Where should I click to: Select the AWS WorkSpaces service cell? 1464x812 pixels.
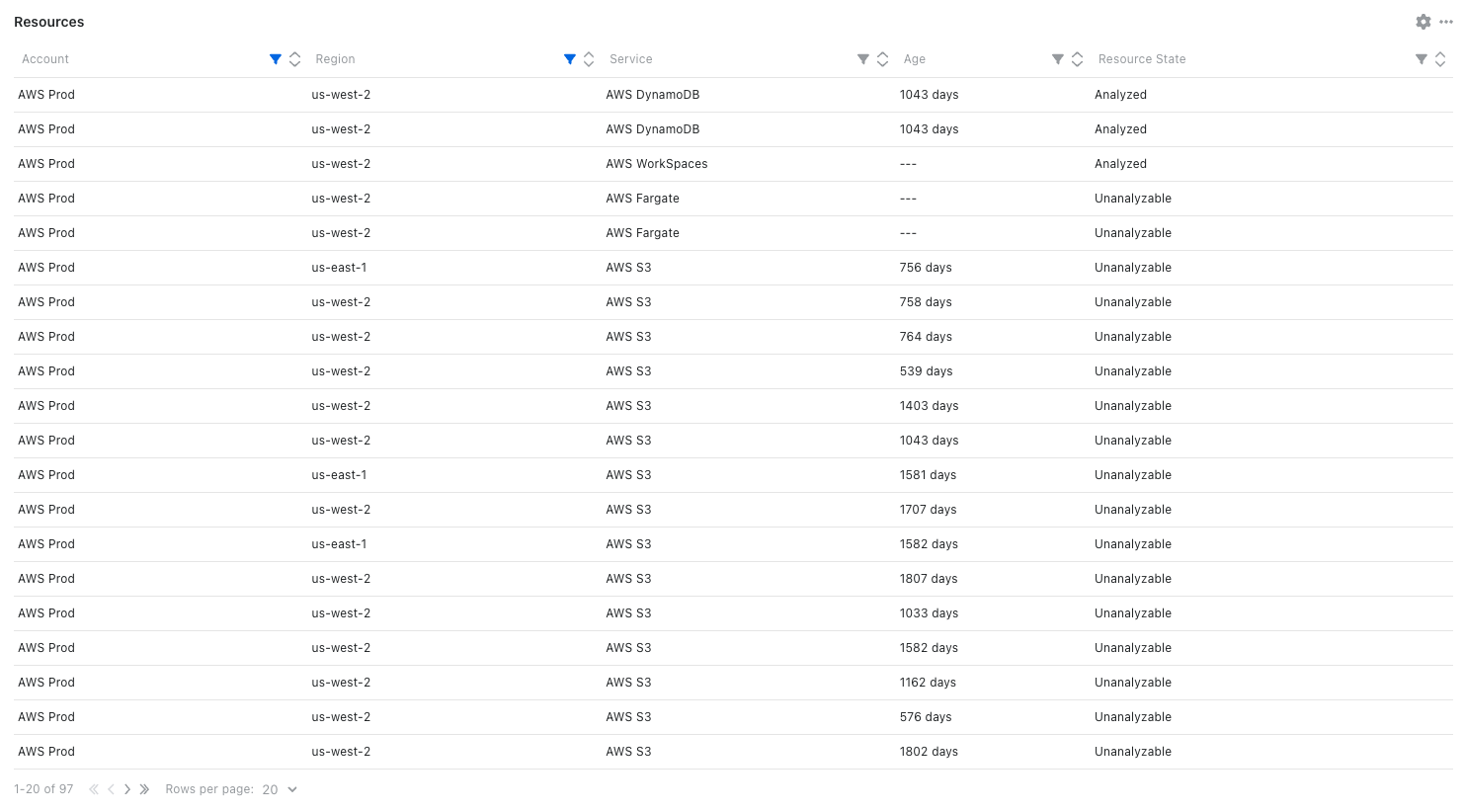pos(657,164)
